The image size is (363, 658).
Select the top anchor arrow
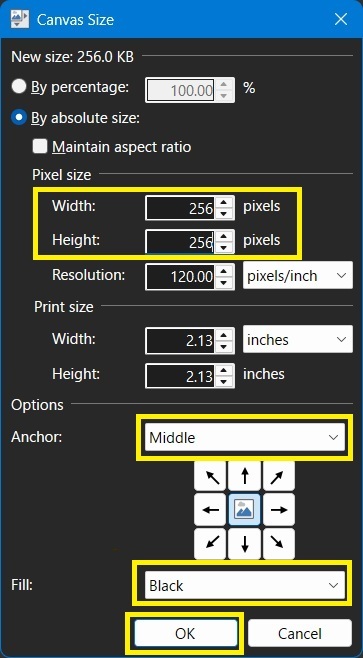(x=245, y=476)
